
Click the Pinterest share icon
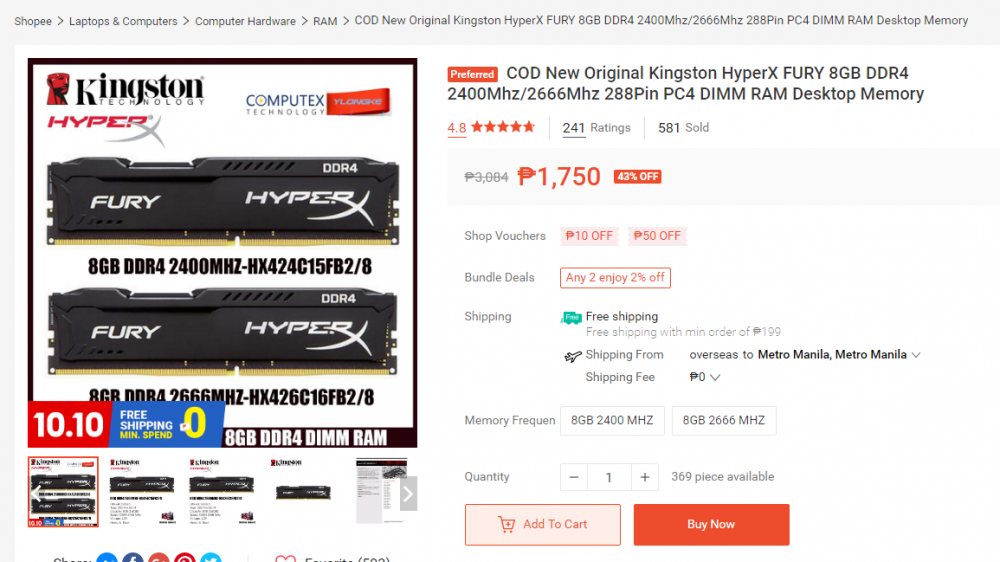185,558
